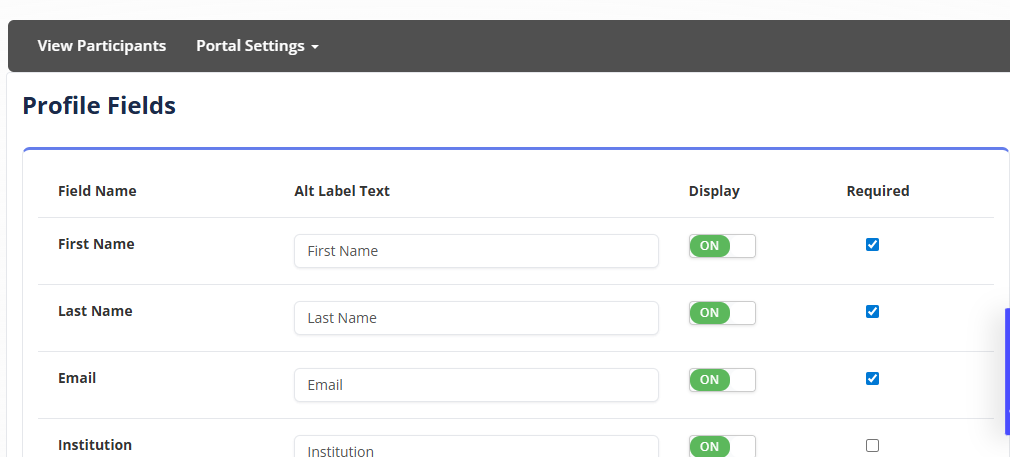This screenshot has height=457, width=1010.
Task: Click the Field Name column header
Action: [x=97, y=191]
